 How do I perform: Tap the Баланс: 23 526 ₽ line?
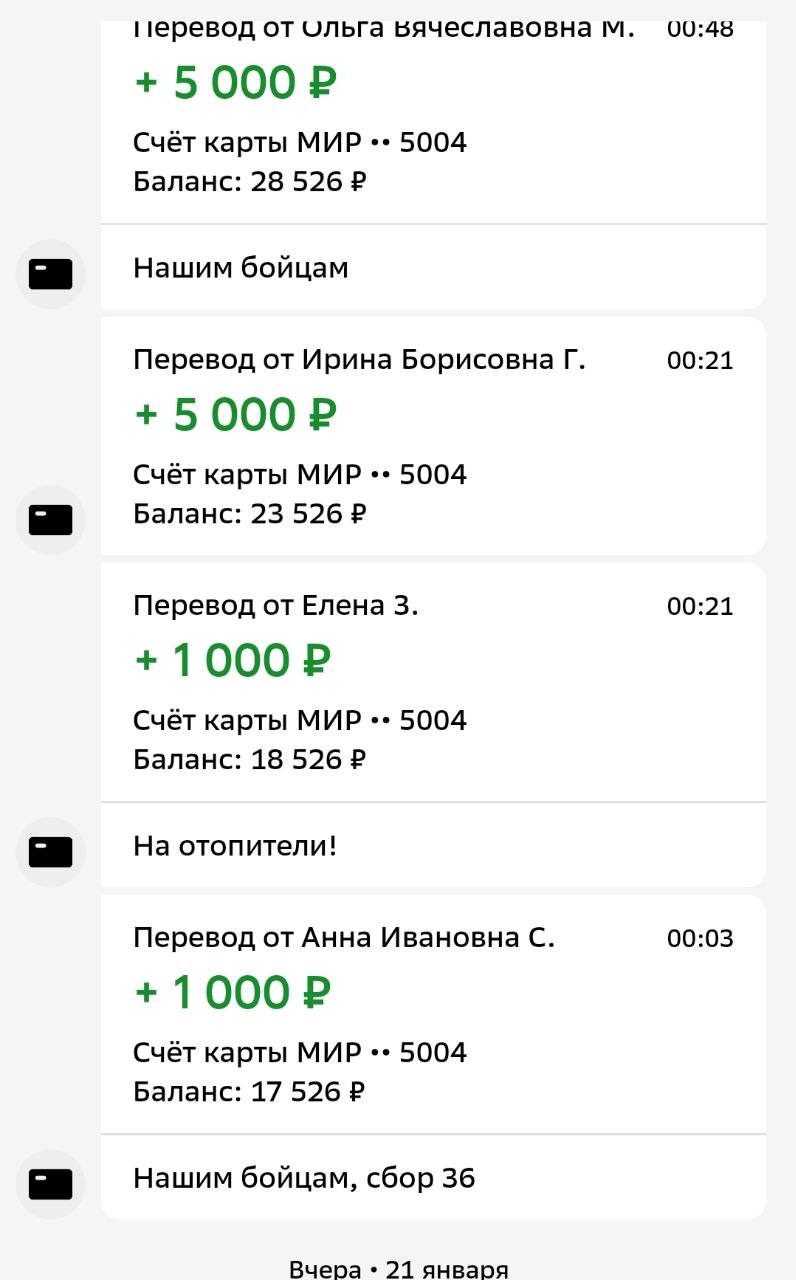pos(250,514)
